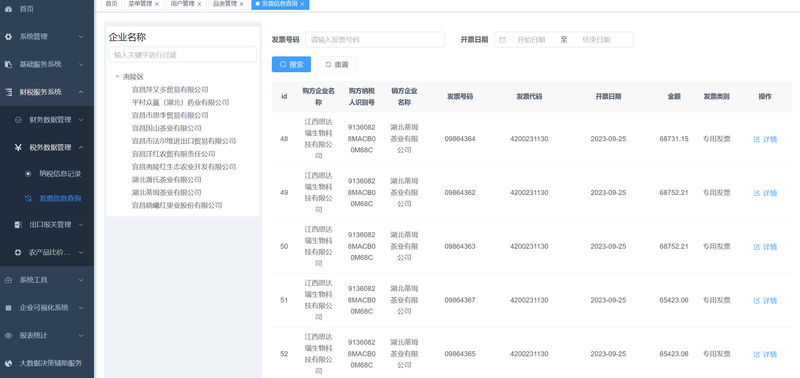Image resolution: width=800 pixels, height=378 pixels.
Task: Switch to the 首页 tab
Action: (111, 4)
